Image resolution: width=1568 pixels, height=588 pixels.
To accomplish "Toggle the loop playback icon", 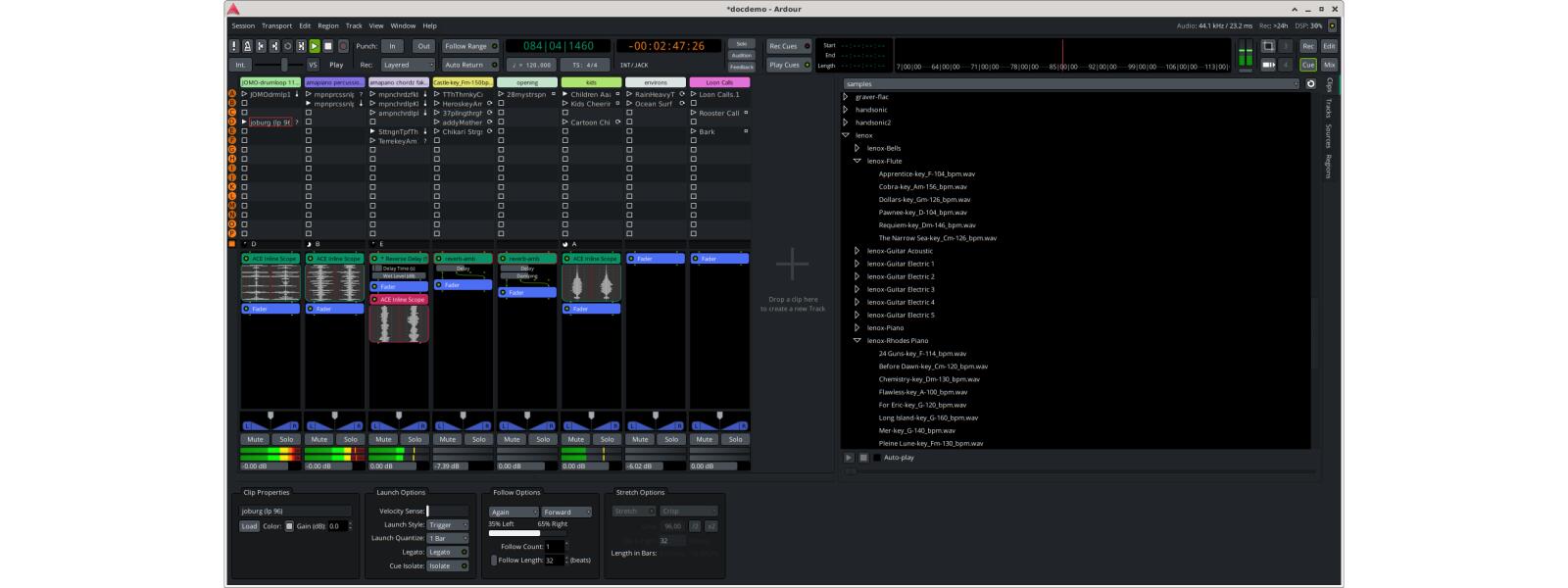I will click(288, 46).
